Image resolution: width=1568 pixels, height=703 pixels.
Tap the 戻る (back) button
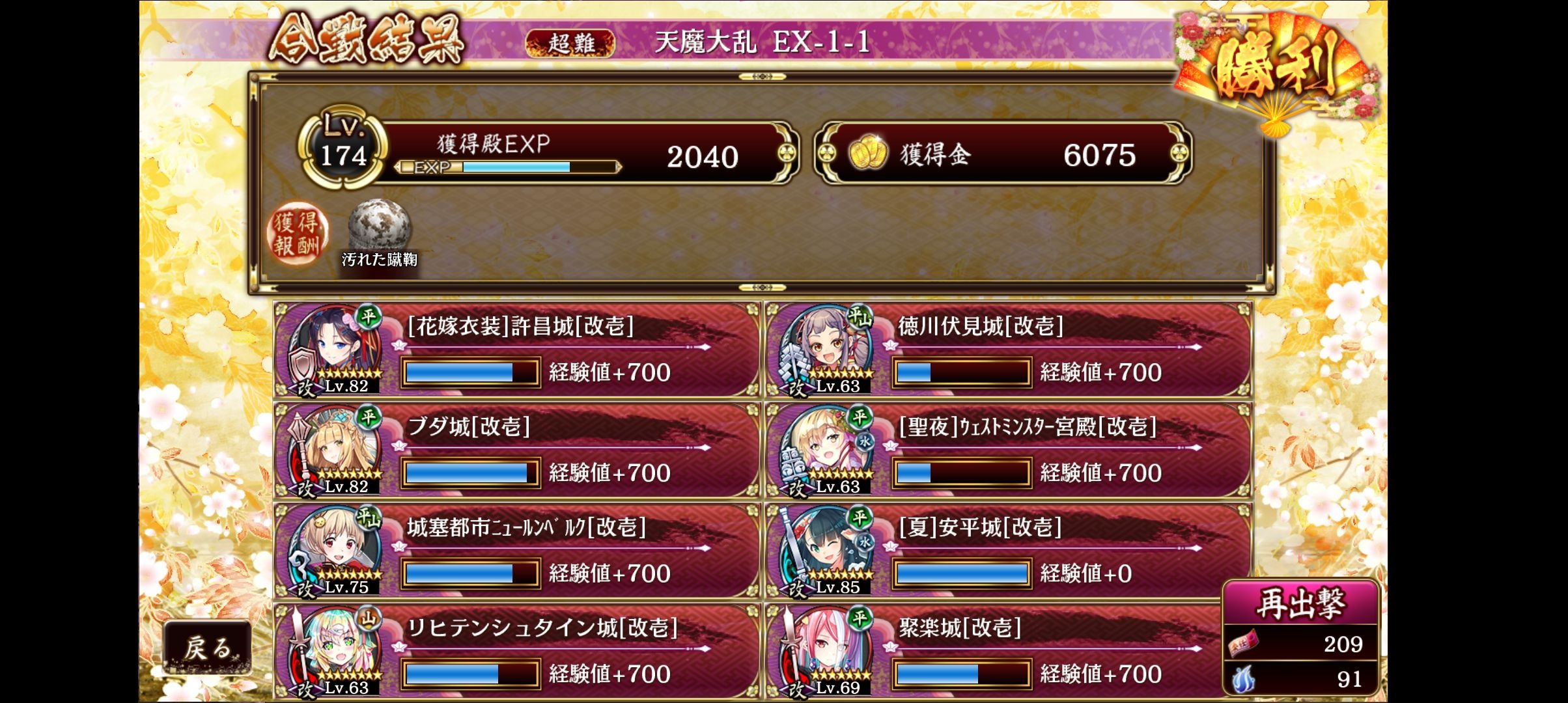coord(208,648)
